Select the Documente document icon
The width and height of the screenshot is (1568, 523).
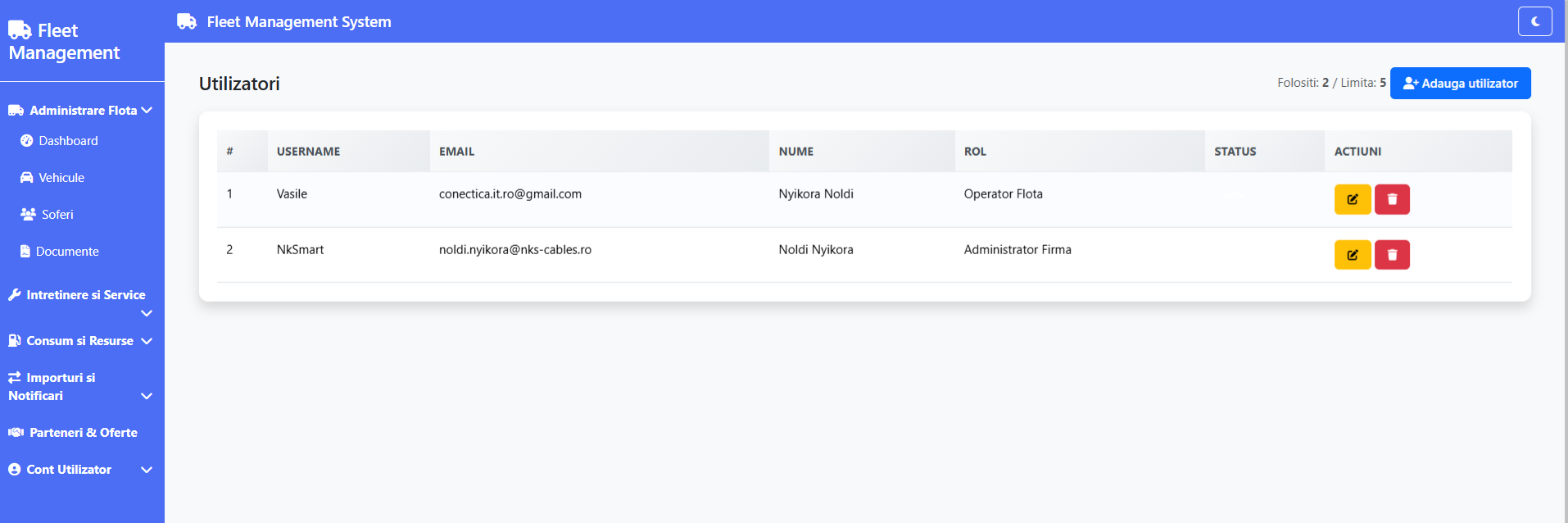pos(27,251)
